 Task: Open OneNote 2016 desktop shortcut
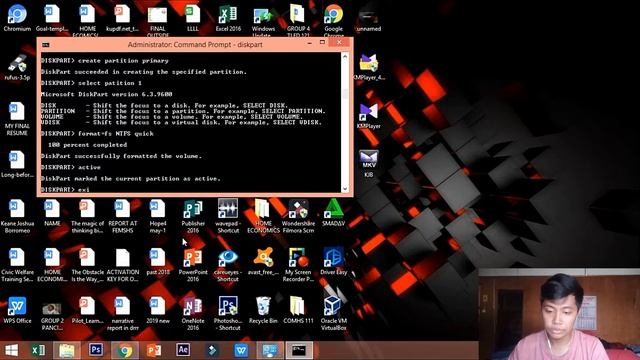pyautogui.click(x=193, y=313)
